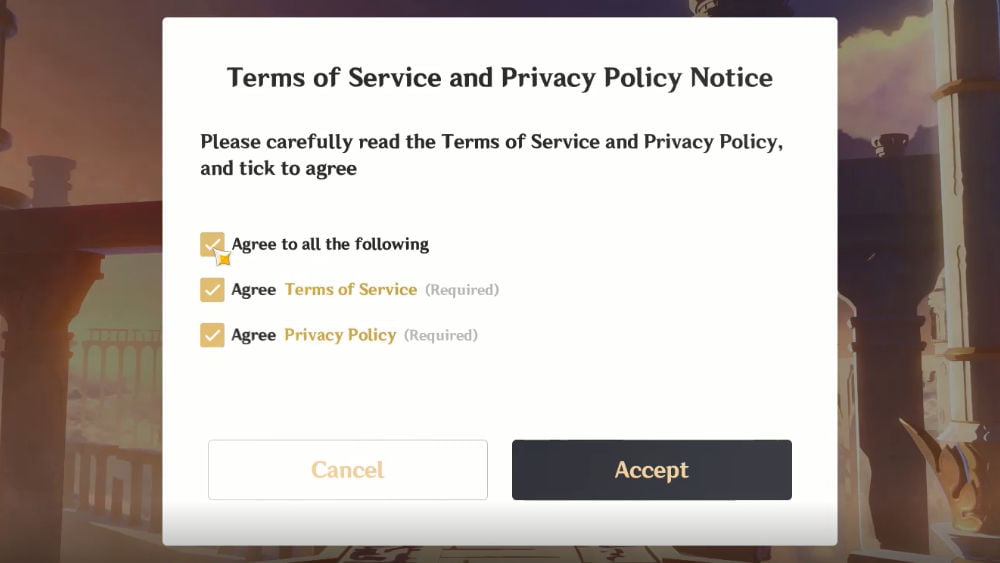
Task: Toggle the Agree to all the following checkbox
Action: click(212, 244)
